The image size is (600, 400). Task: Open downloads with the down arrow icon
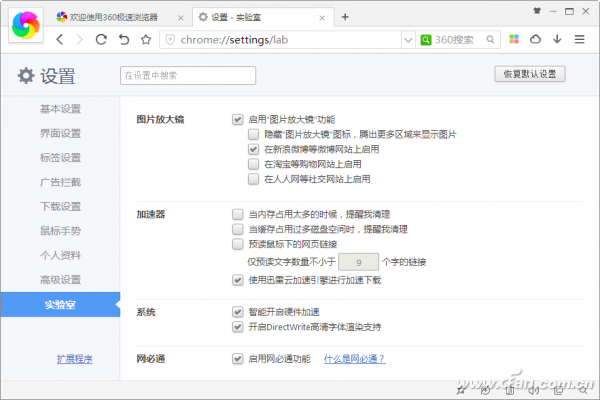tap(557, 39)
